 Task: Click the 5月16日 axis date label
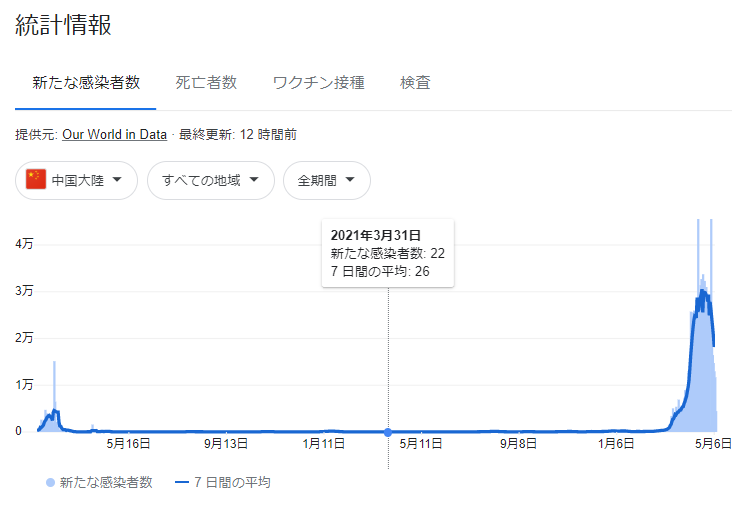(128, 444)
